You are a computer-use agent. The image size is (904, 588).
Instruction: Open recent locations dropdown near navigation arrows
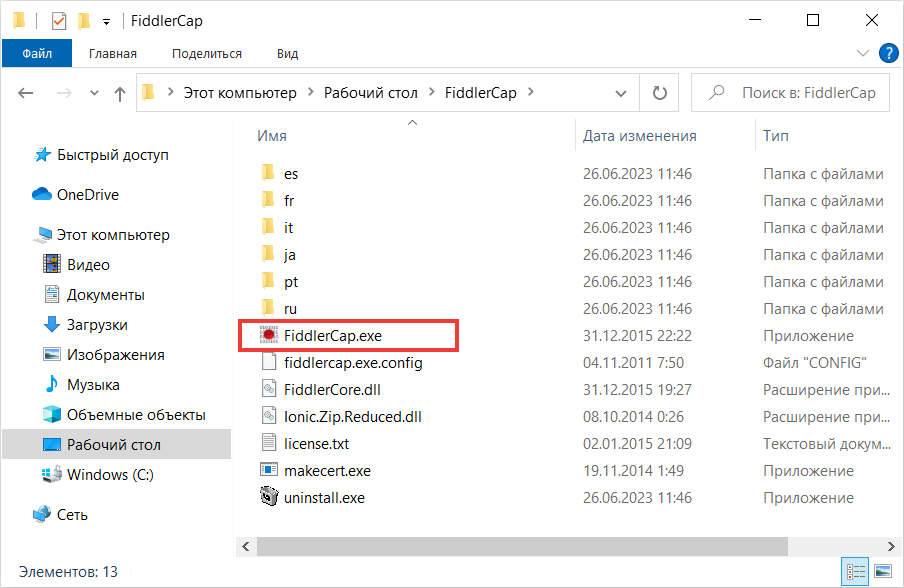[95, 93]
